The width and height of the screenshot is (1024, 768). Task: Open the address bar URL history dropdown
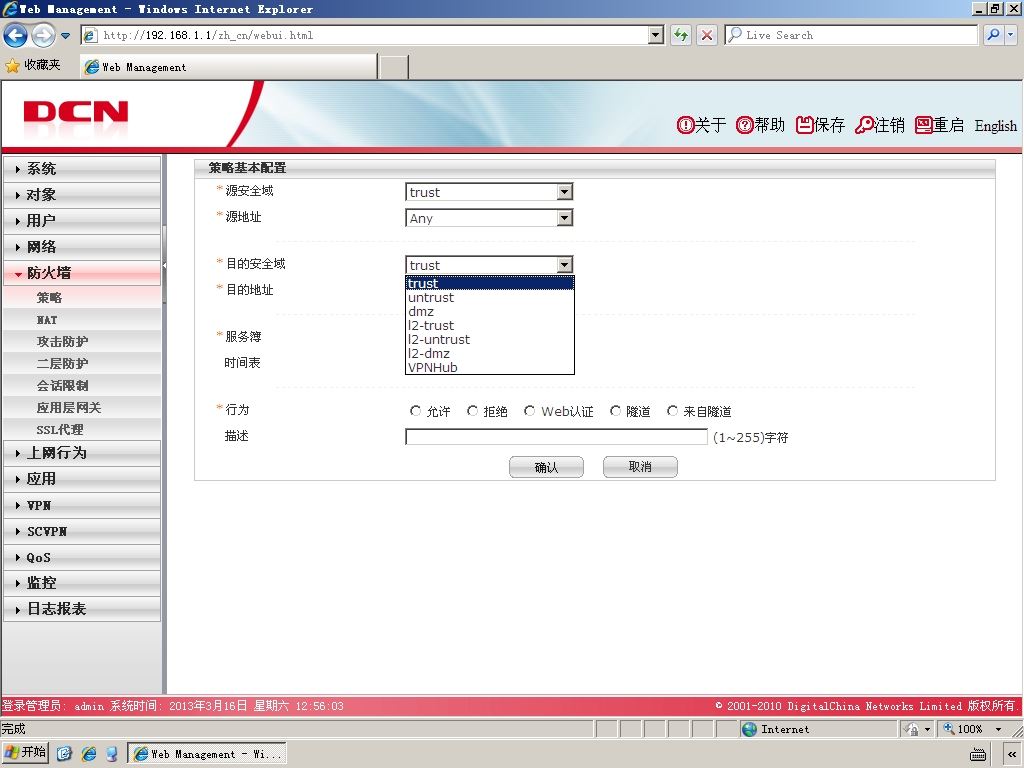coord(656,35)
